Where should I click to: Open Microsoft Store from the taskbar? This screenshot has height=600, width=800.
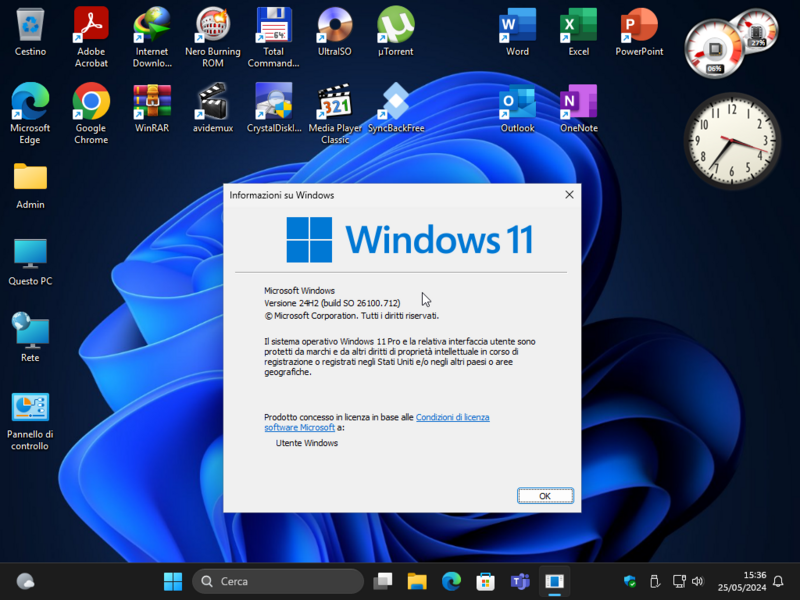(485, 581)
